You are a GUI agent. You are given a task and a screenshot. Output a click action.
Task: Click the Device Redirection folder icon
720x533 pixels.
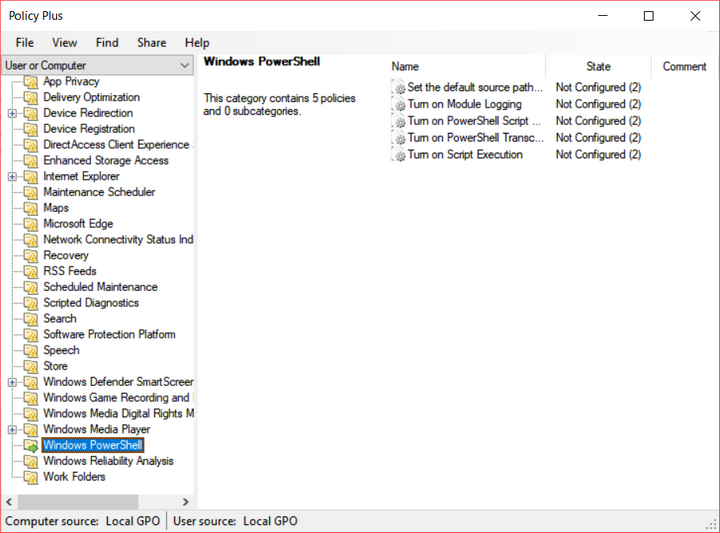click(x=31, y=113)
